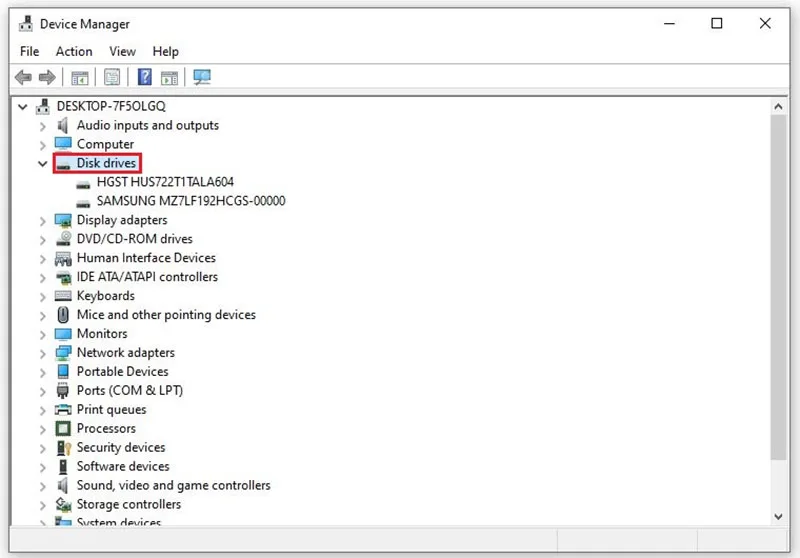
Task: Click the Display adapters icon
Action: click(63, 220)
